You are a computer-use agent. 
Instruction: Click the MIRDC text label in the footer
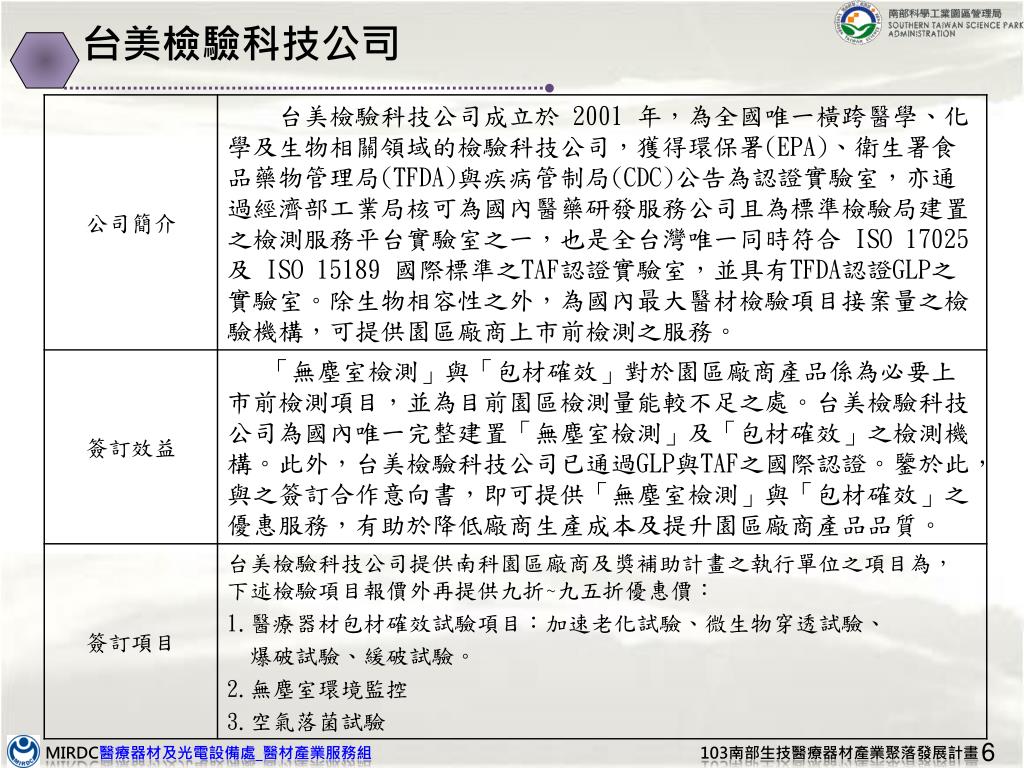point(71,753)
